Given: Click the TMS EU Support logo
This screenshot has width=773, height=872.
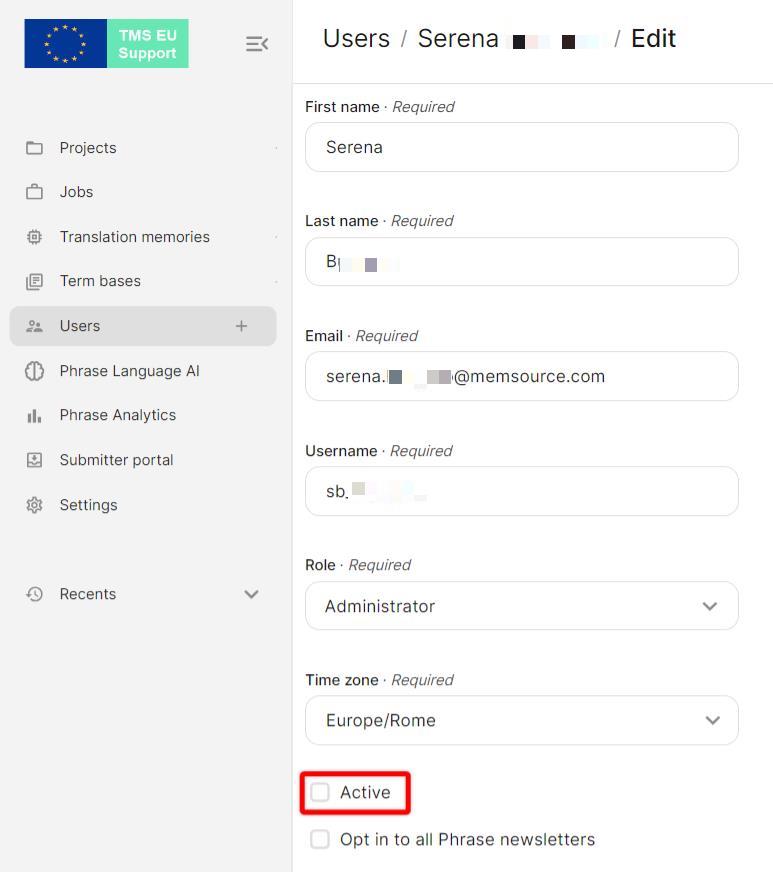Looking at the screenshot, I should pos(106,43).
